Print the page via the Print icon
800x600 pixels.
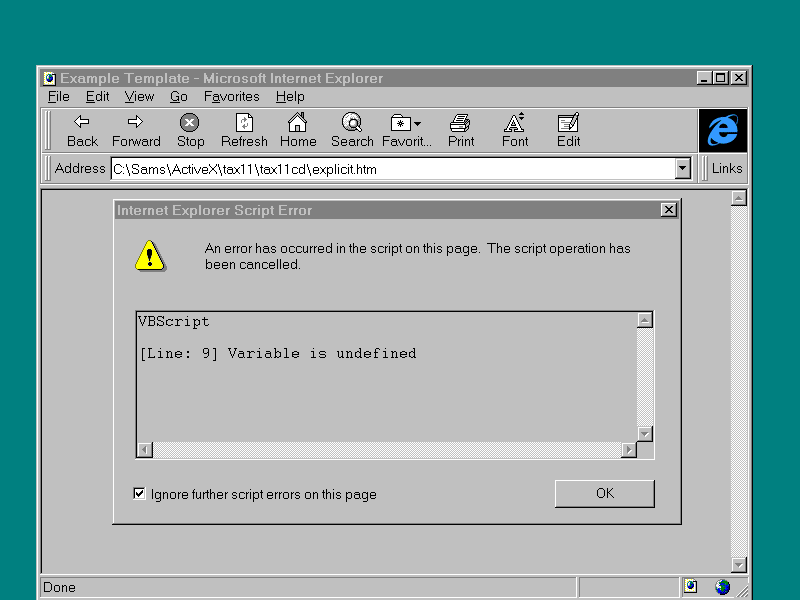460,123
